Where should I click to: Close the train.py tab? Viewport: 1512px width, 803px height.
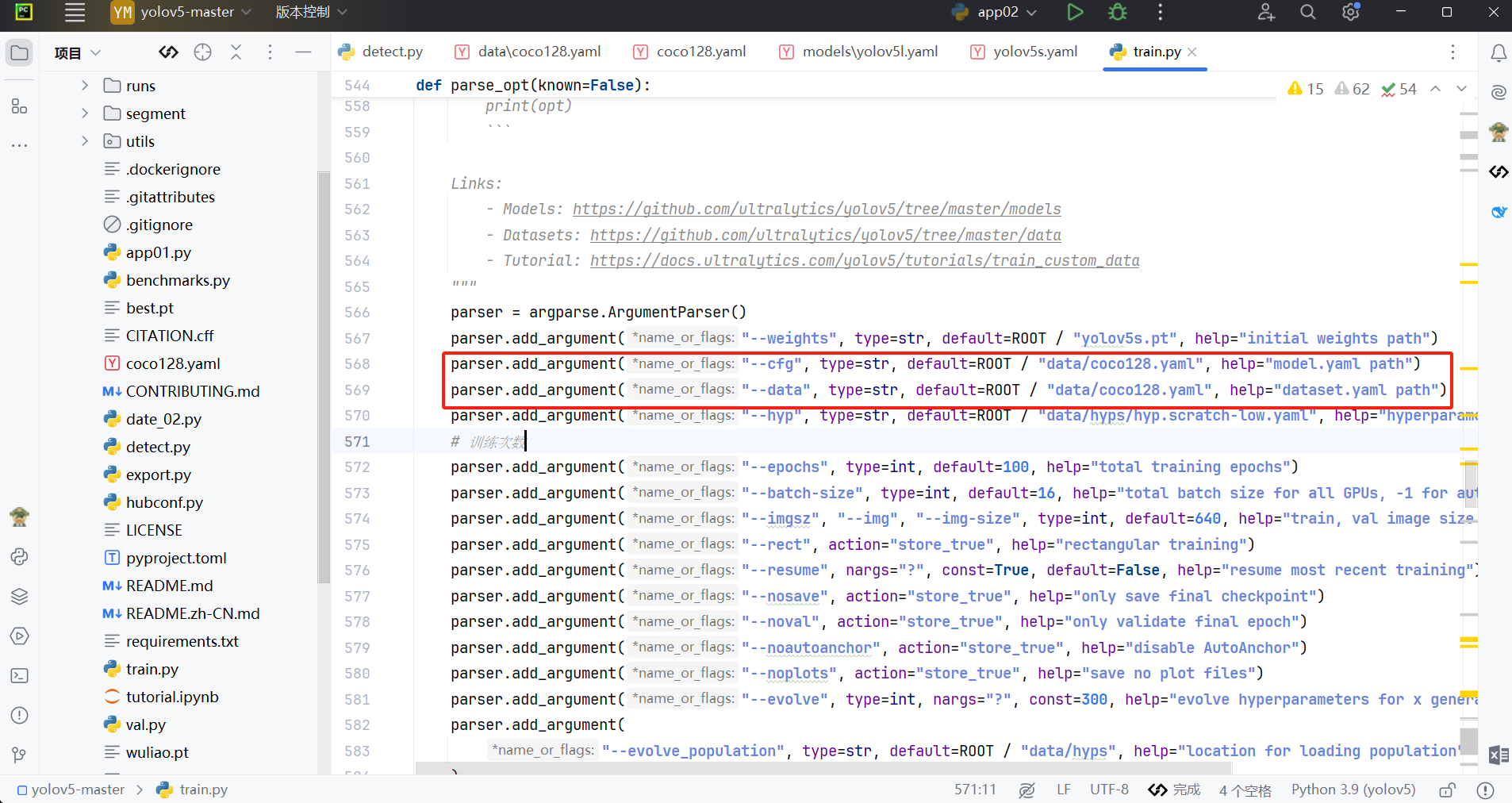click(x=1192, y=52)
